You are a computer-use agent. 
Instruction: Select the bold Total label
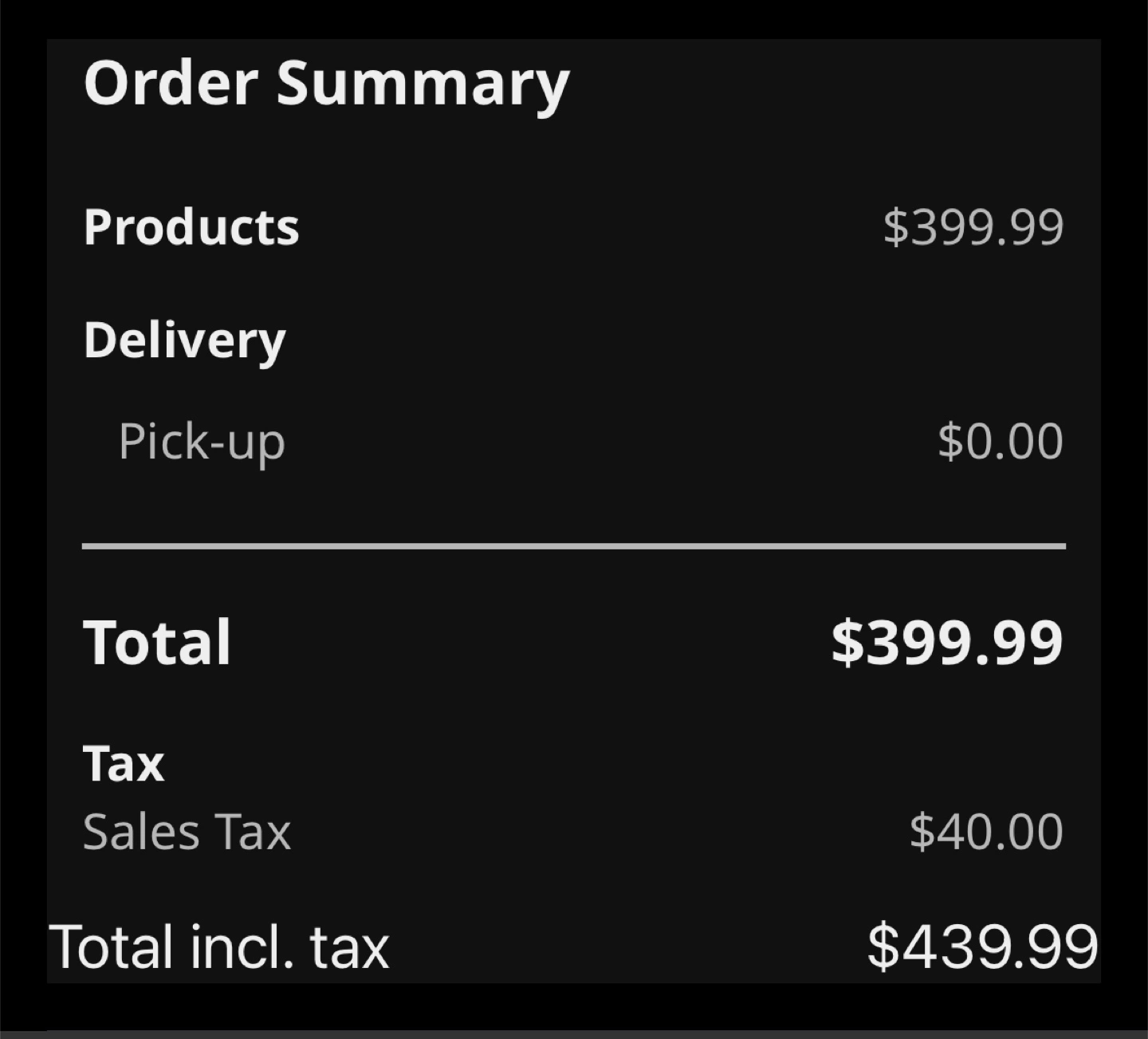point(157,643)
